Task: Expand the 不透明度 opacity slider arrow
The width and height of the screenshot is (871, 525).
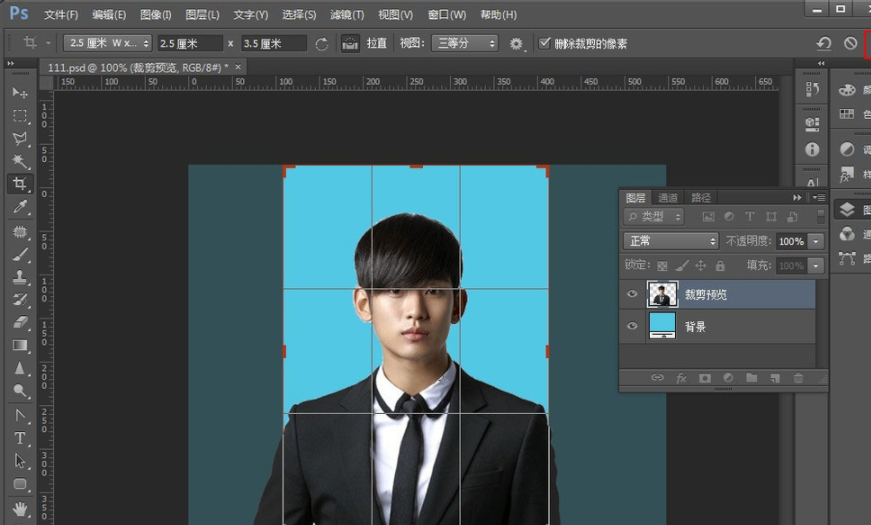Action: pyautogui.click(x=817, y=241)
